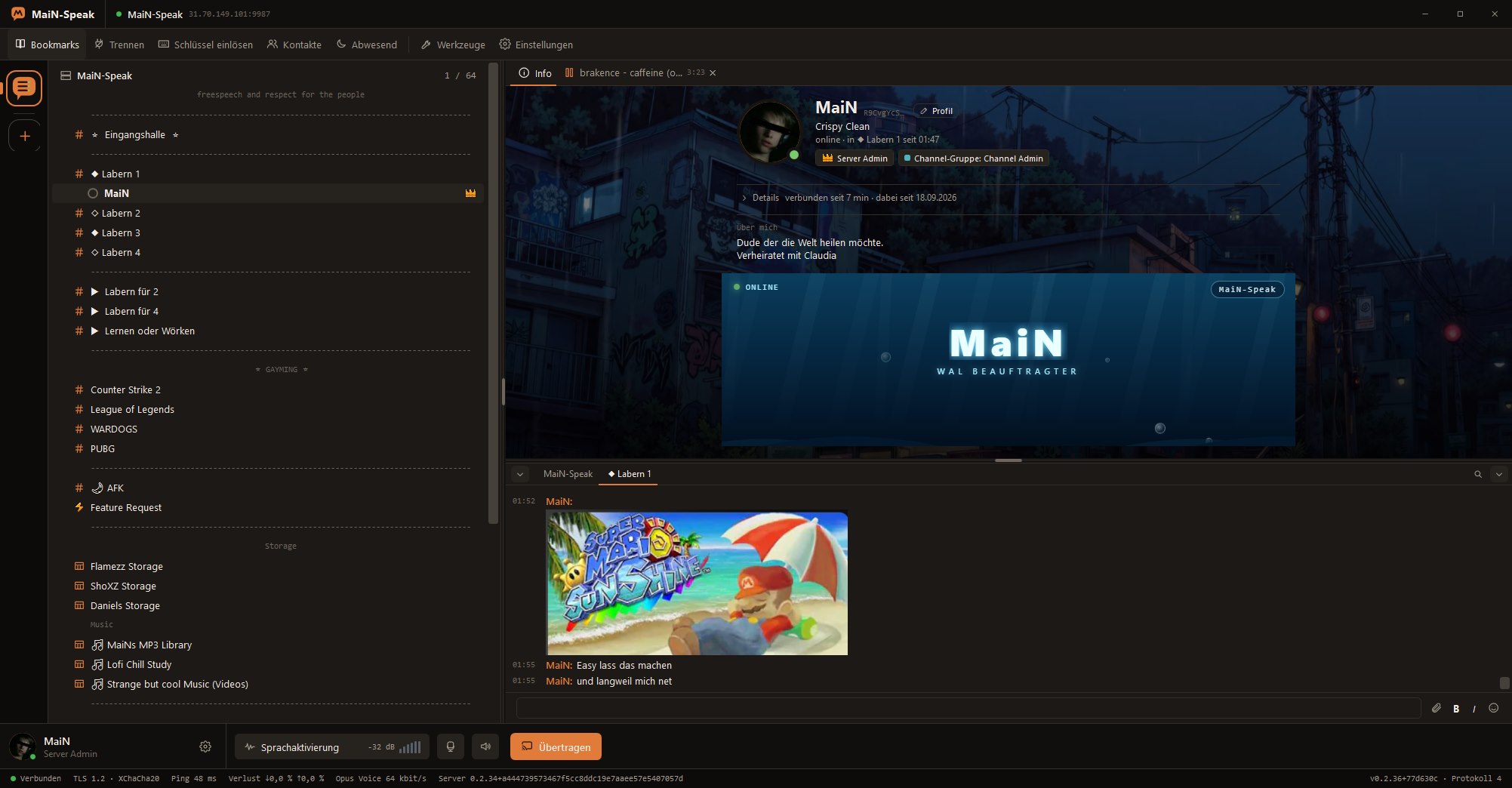Focus the chat message input field
Screen dimensions: 1512x788
click(968, 708)
